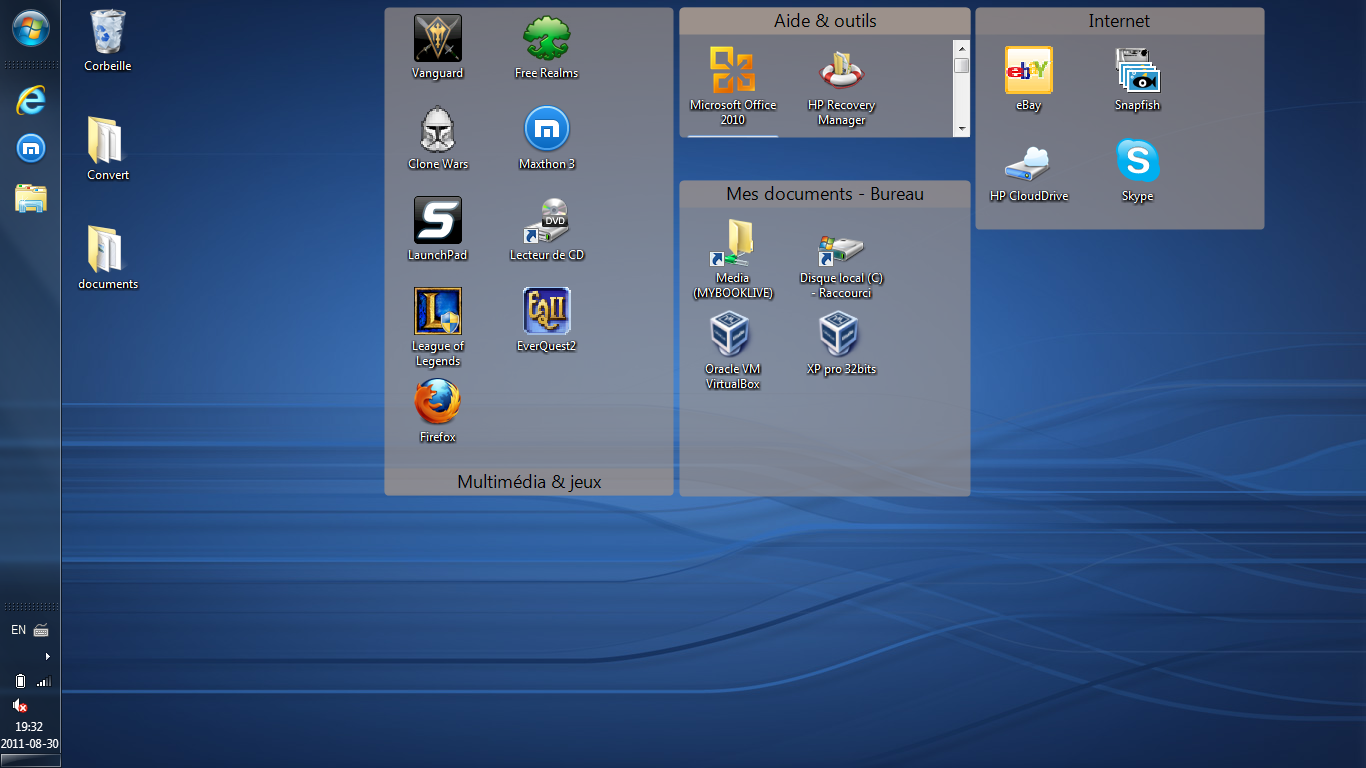Select the Microsoft Office 2010 icon
This screenshot has width=1366, height=768.
[x=733, y=86]
